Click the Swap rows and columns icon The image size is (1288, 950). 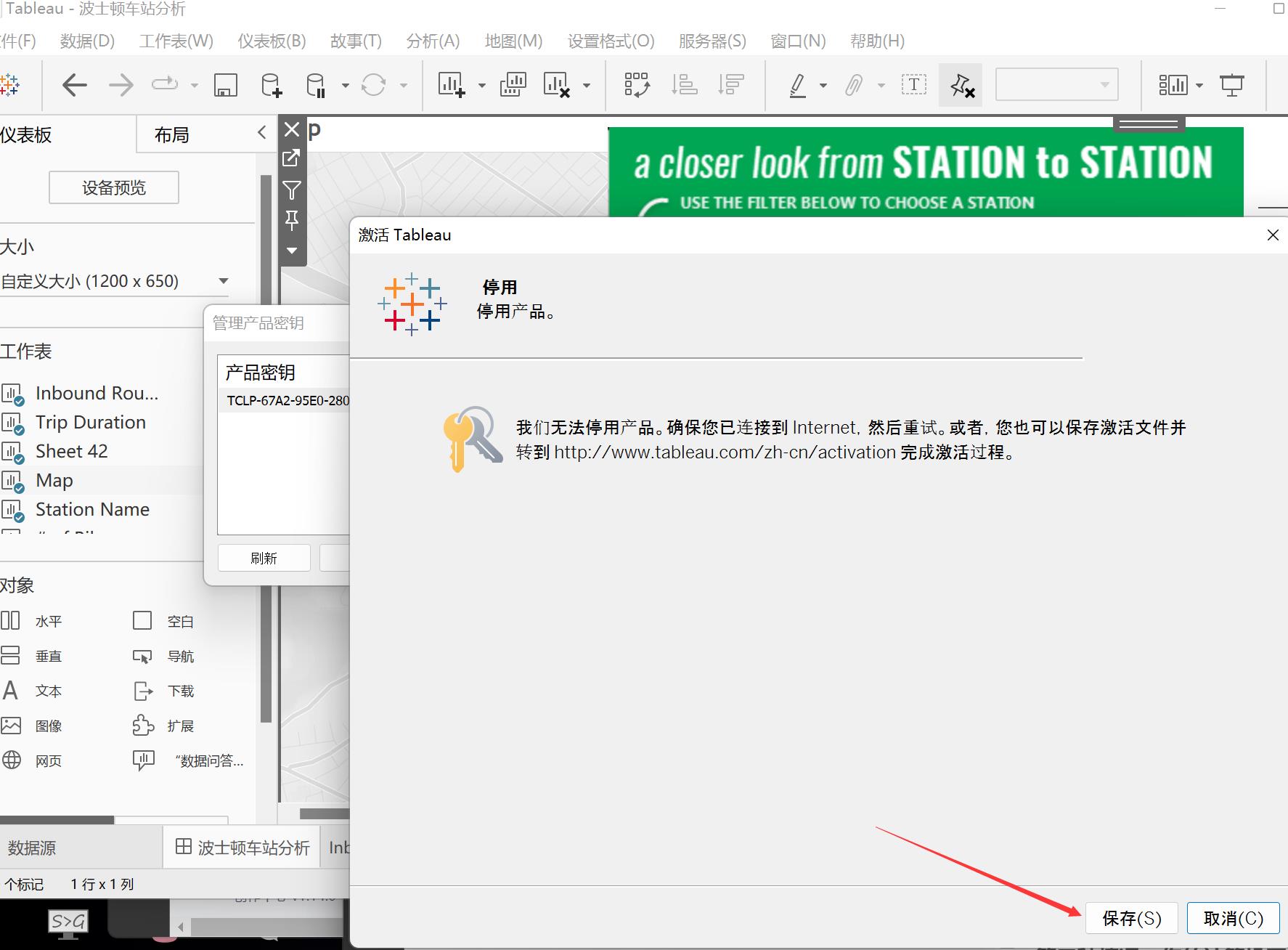pyautogui.click(x=637, y=85)
